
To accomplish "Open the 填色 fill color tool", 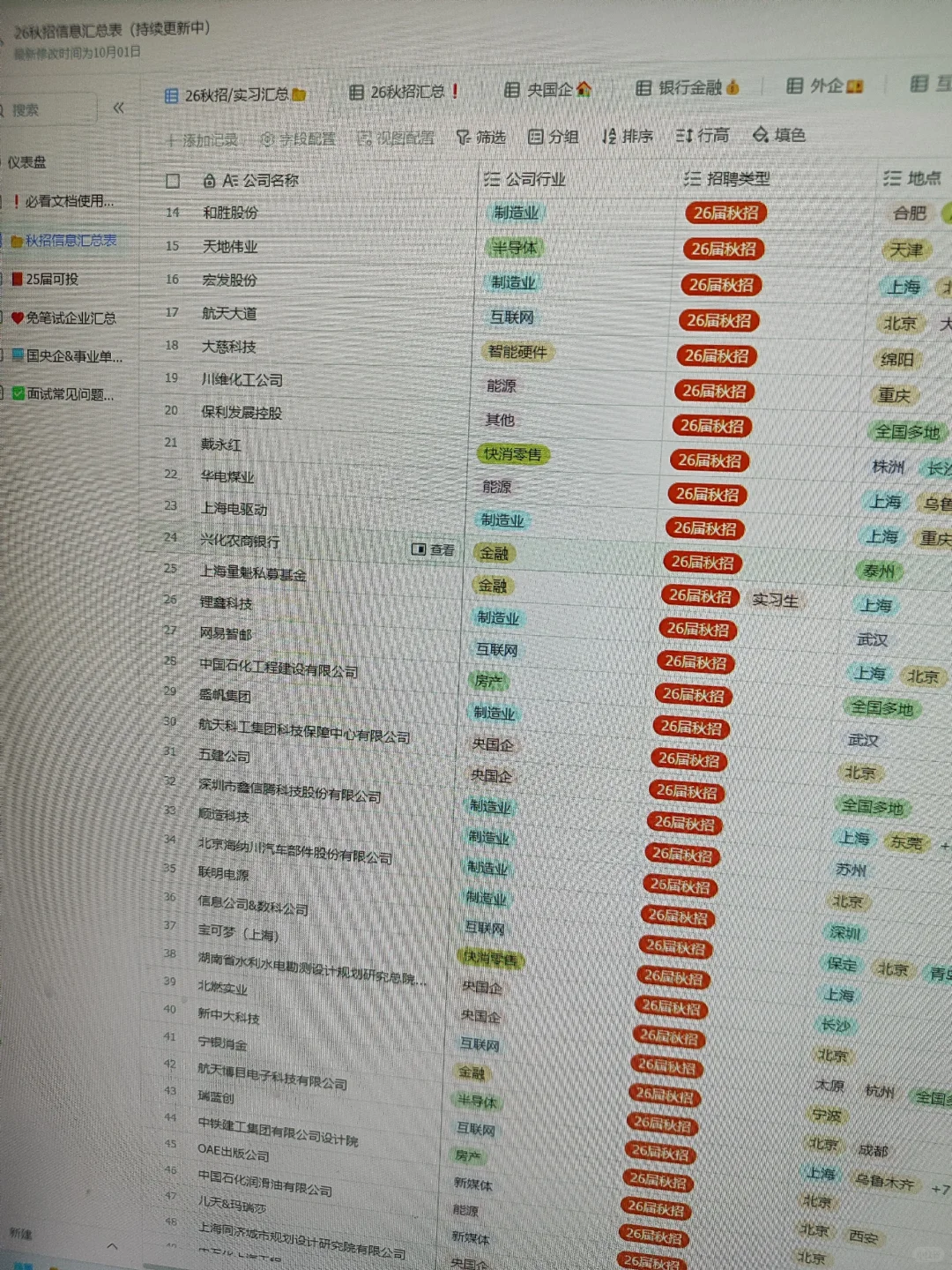I will point(778,134).
